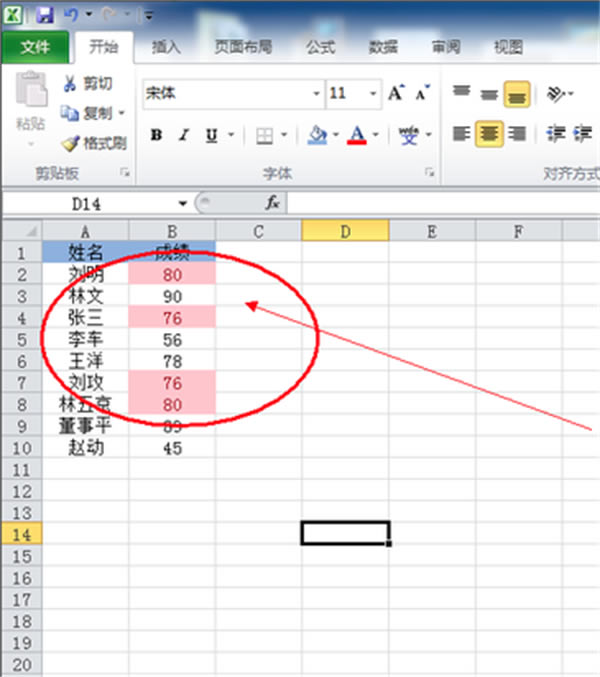Click the 文 phonetic guide icon

click(409, 136)
